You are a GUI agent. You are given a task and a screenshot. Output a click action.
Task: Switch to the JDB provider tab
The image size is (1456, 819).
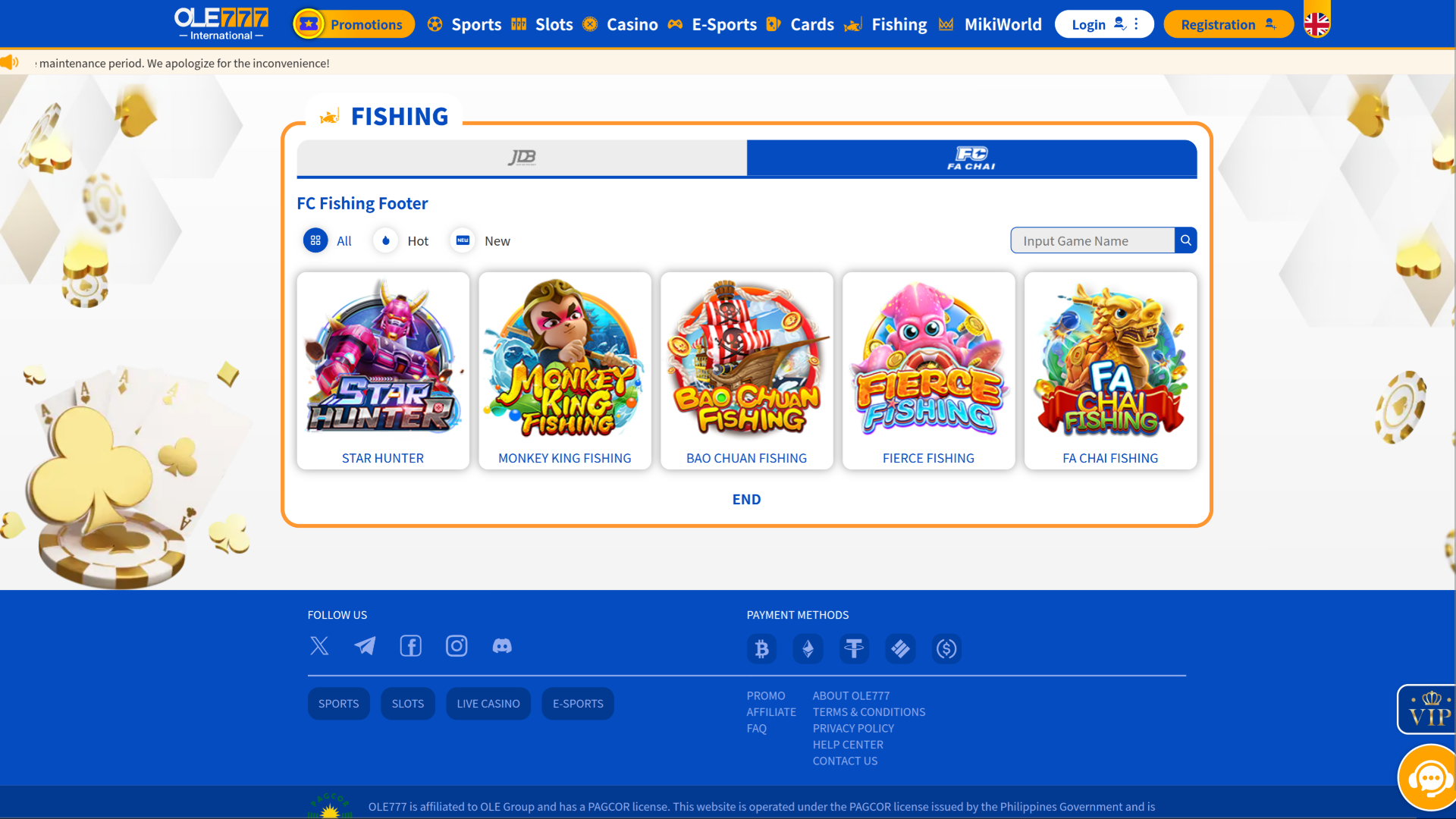click(x=522, y=158)
